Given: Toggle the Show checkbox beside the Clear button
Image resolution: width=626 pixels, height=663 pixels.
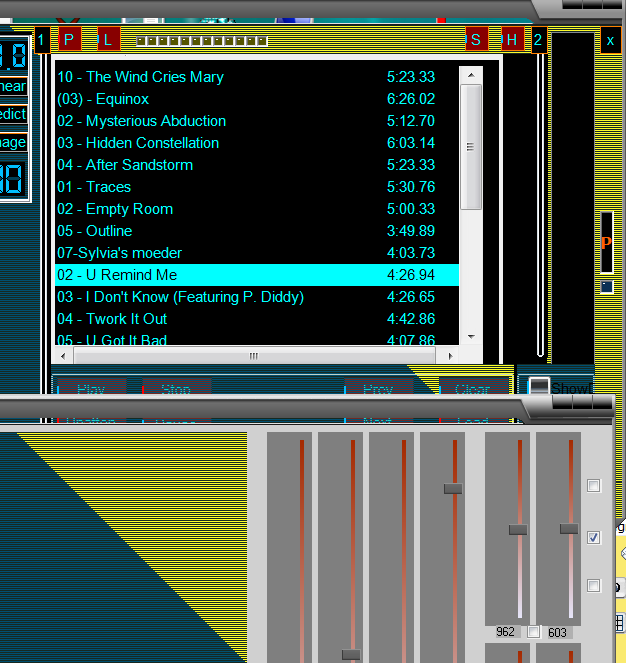Looking at the screenshot, I should [x=539, y=386].
